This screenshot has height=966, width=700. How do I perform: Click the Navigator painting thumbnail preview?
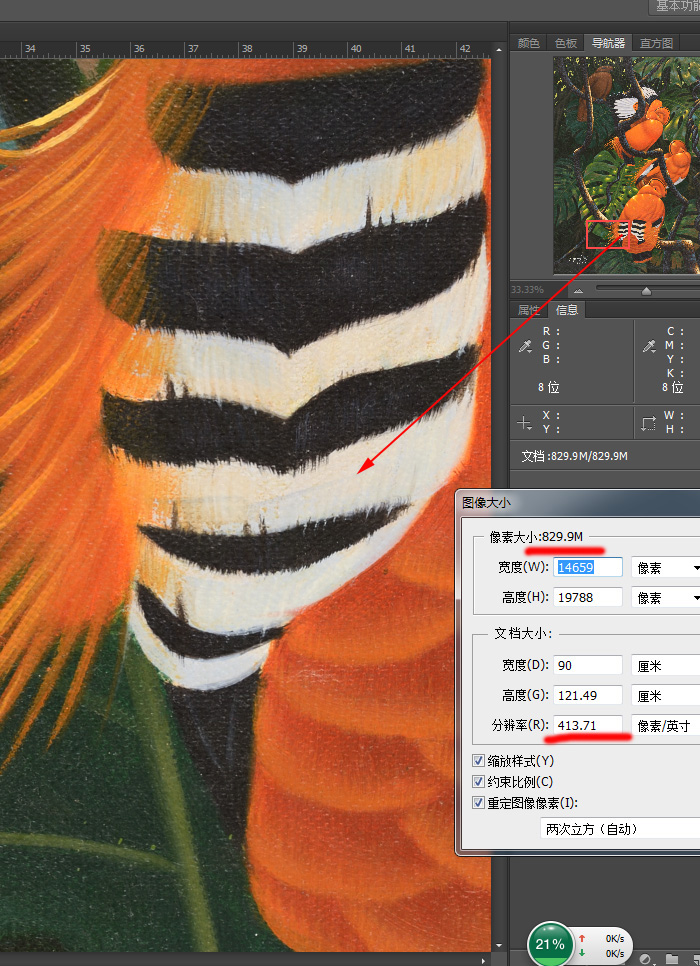(627, 165)
